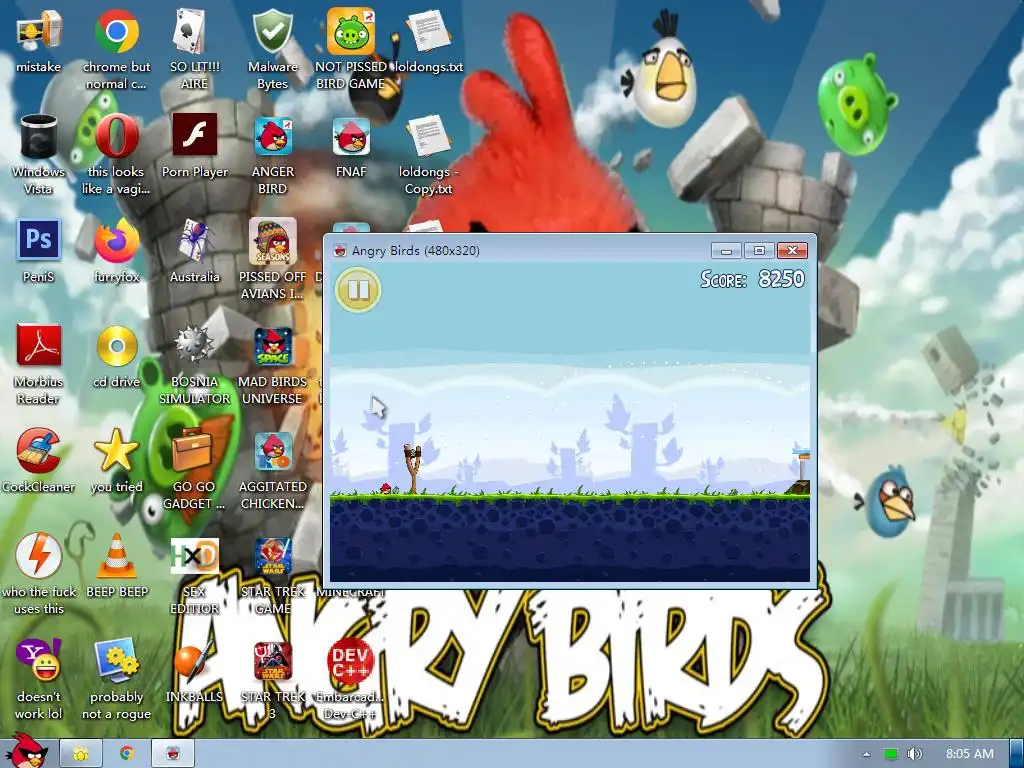
Task: Click the green tray status icon
Action: [x=891, y=754]
